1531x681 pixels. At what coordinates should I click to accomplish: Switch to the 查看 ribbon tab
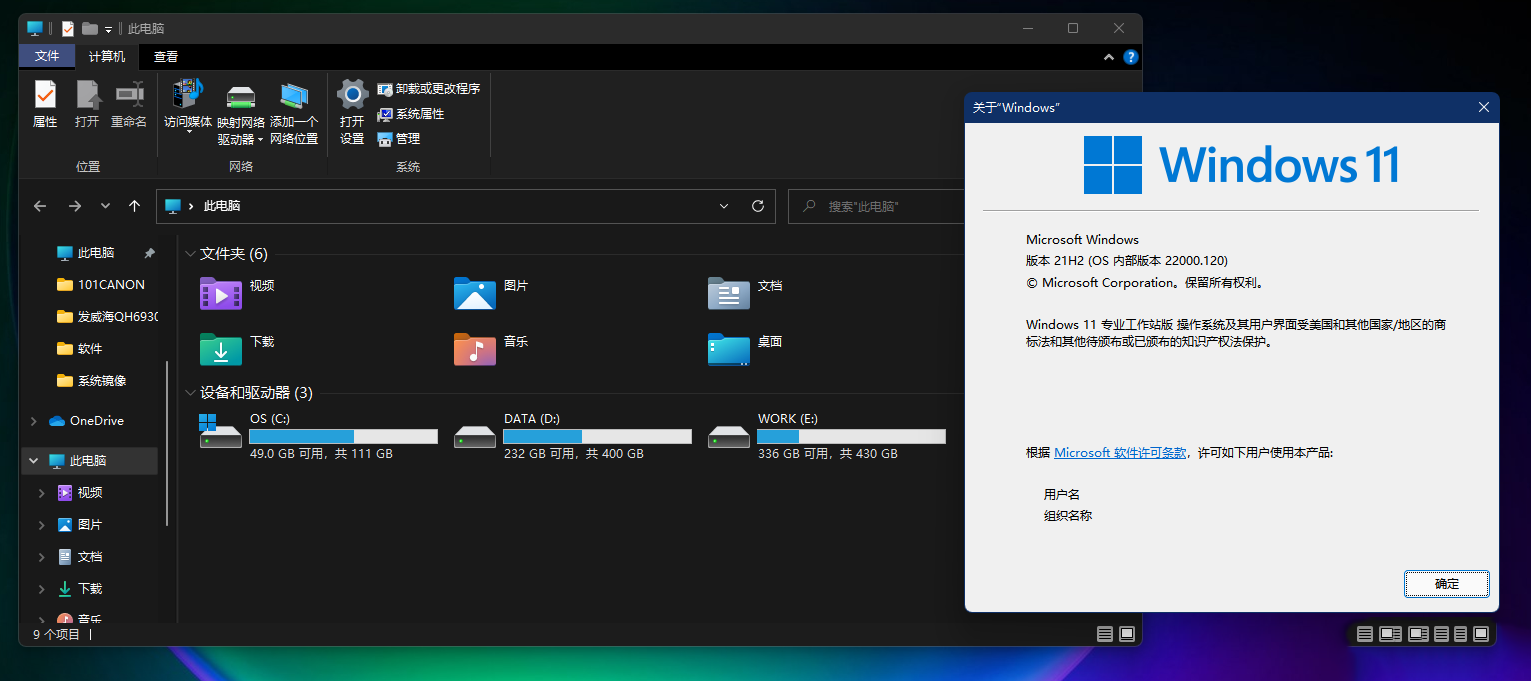(165, 57)
